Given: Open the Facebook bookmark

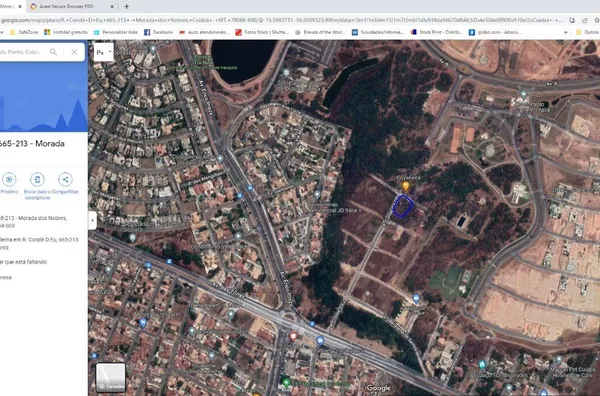Looking at the screenshot, I should [158, 33].
